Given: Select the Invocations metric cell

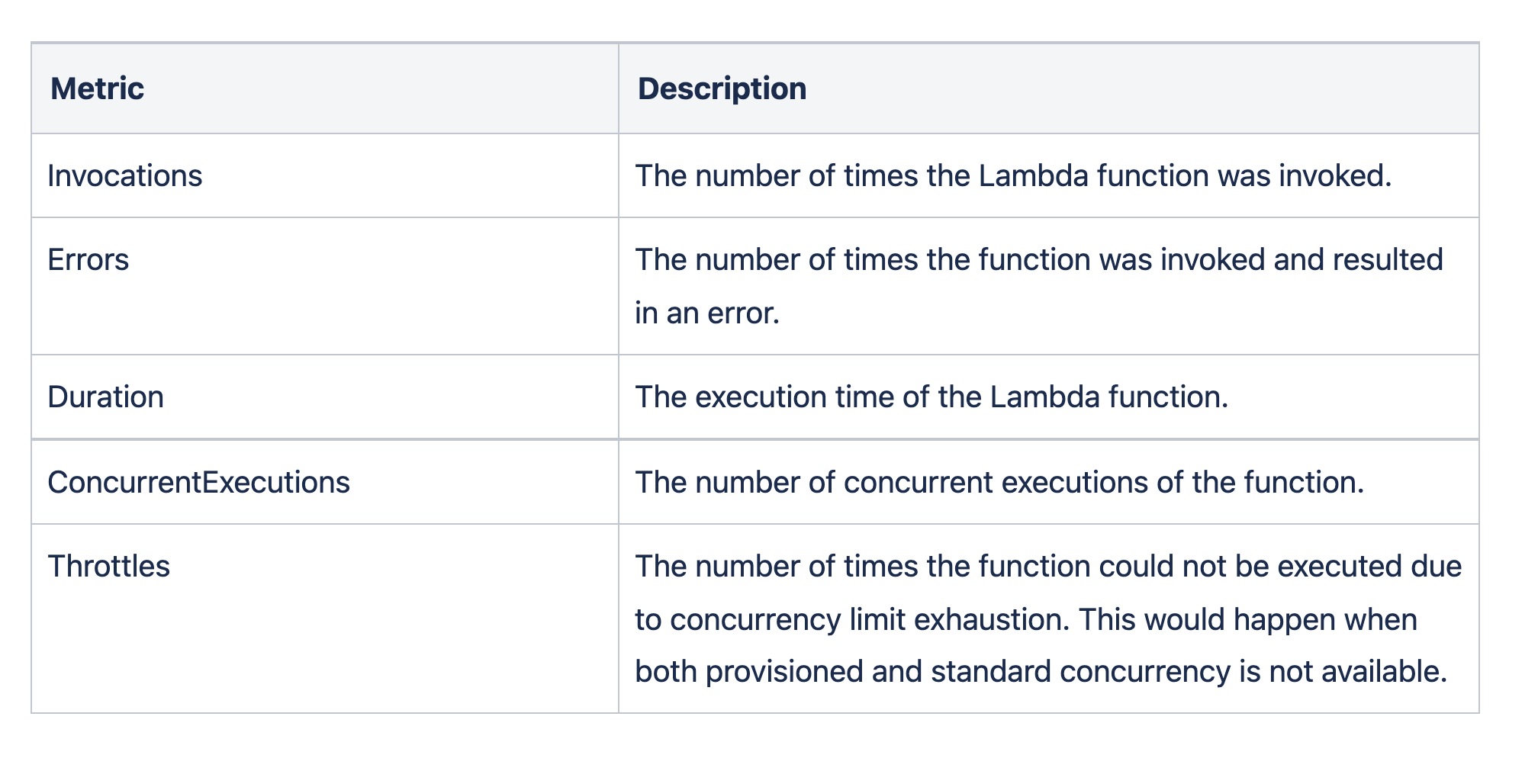Looking at the screenshot, I should pyautogui.click(x=125, y=176).
